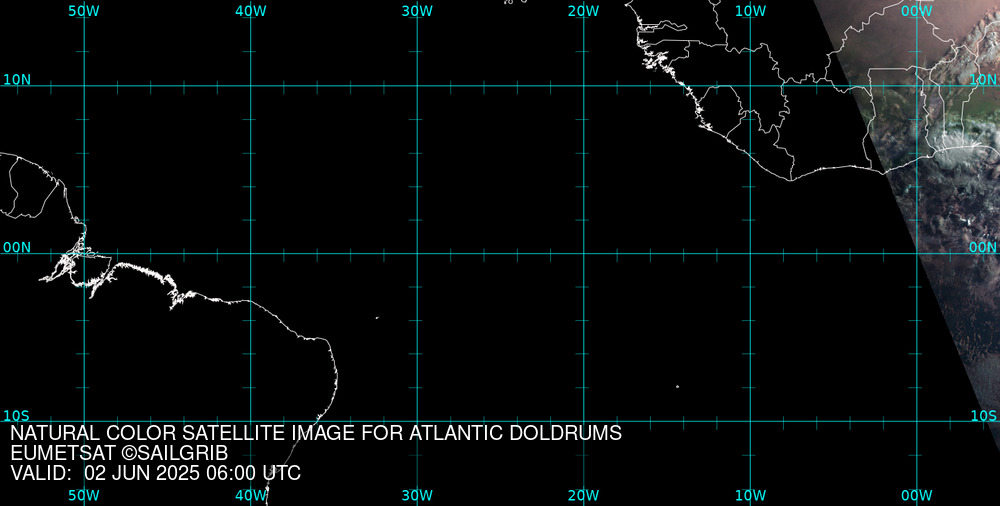Viewport: 1000px width, 506px height.
Task: Click the 30W label in the bottom longitude row
Action: coord(417,496)
